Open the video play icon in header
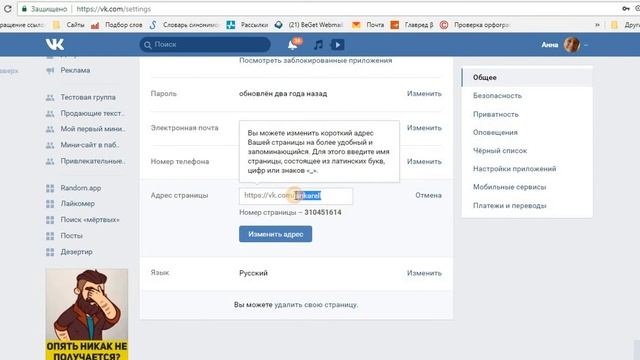Image resolution: width=640 pixels, height=360 pixels. (x=337, y=44)
